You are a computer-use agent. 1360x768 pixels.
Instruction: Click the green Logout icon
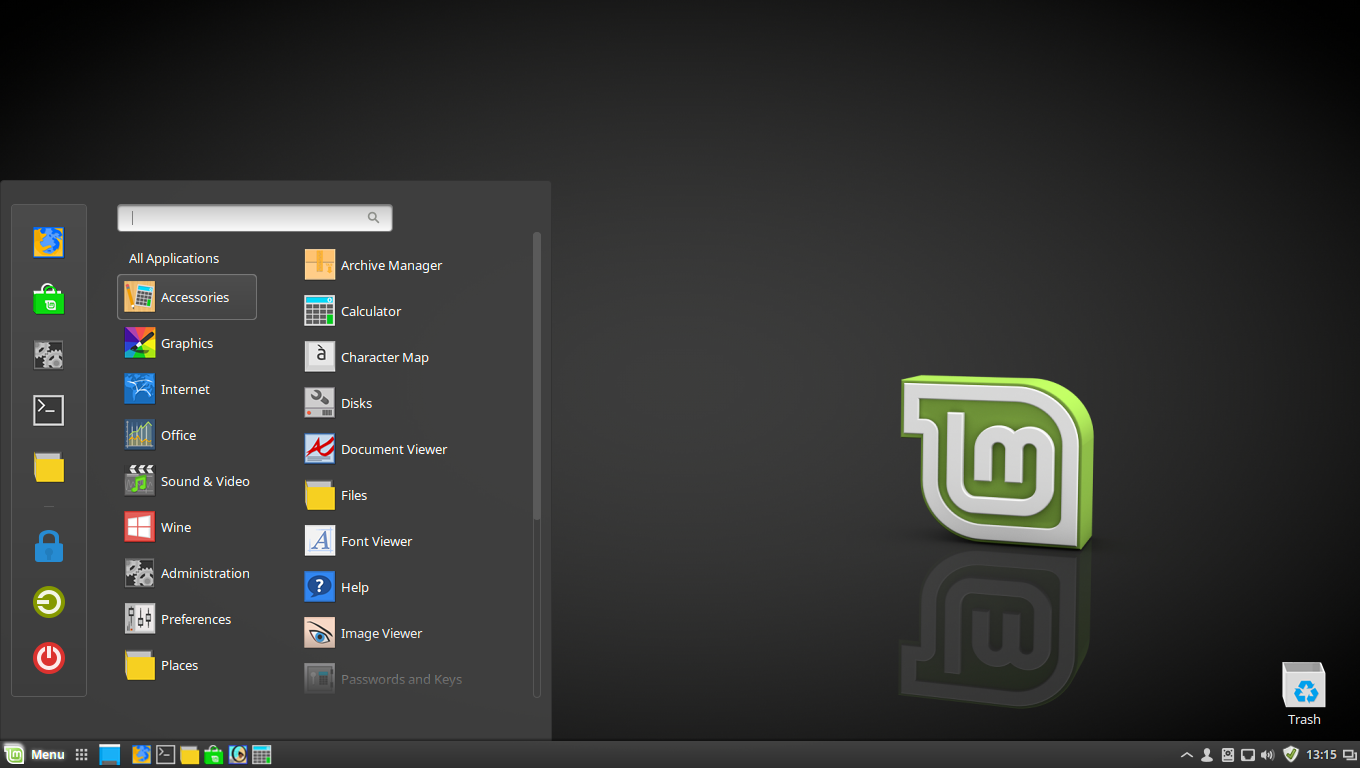tap(49, 602)
